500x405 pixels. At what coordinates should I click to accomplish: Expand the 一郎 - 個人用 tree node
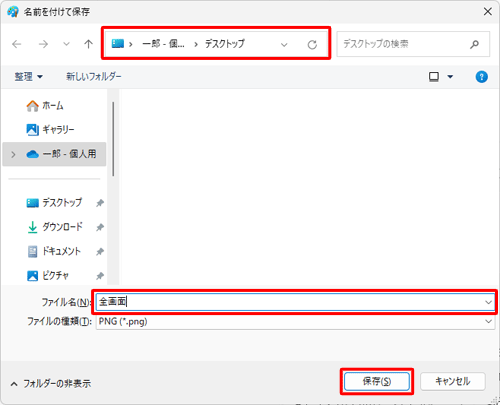click(x=13, y=154)
